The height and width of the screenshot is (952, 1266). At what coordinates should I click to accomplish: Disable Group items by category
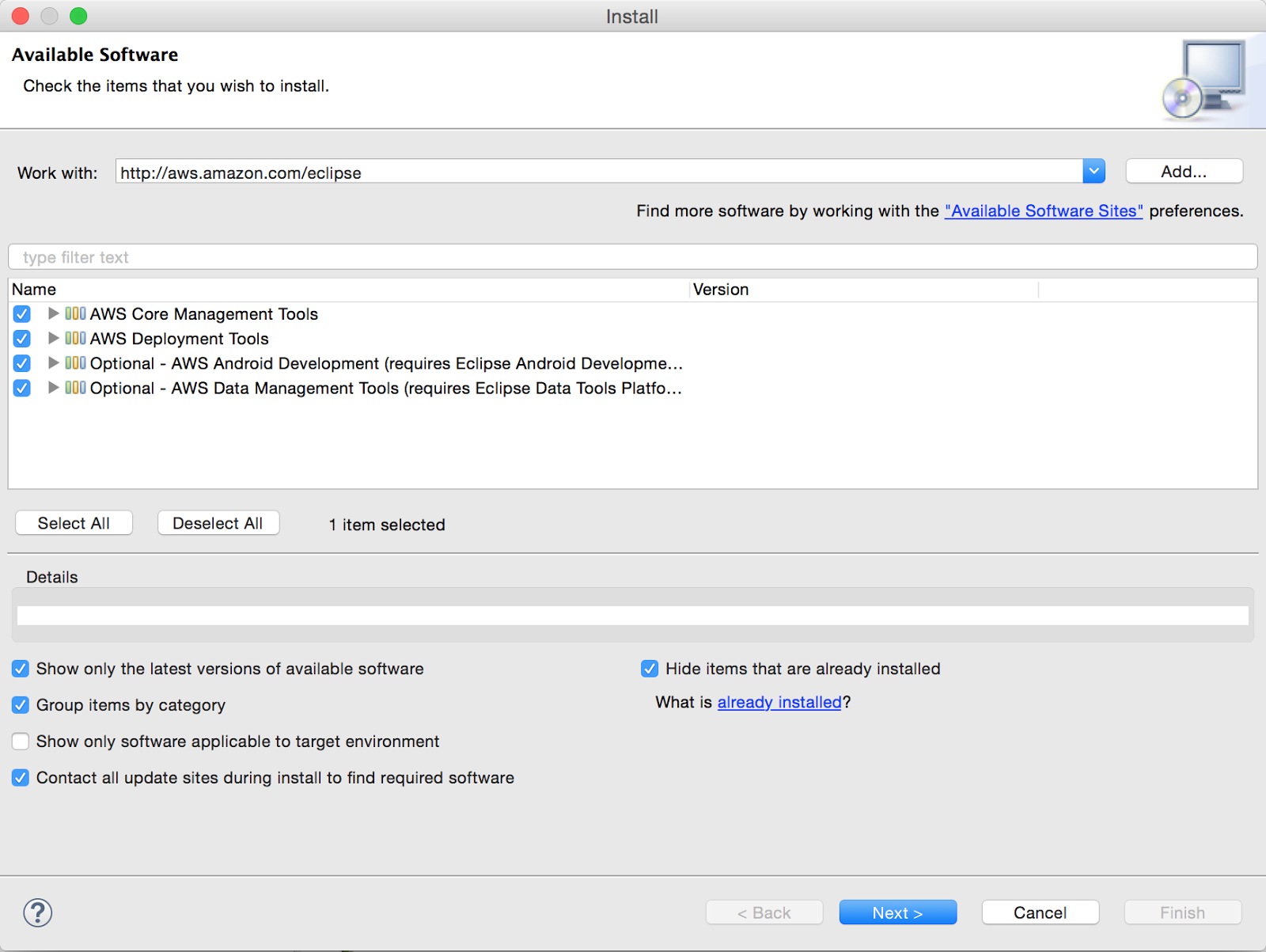pos(20,705)
